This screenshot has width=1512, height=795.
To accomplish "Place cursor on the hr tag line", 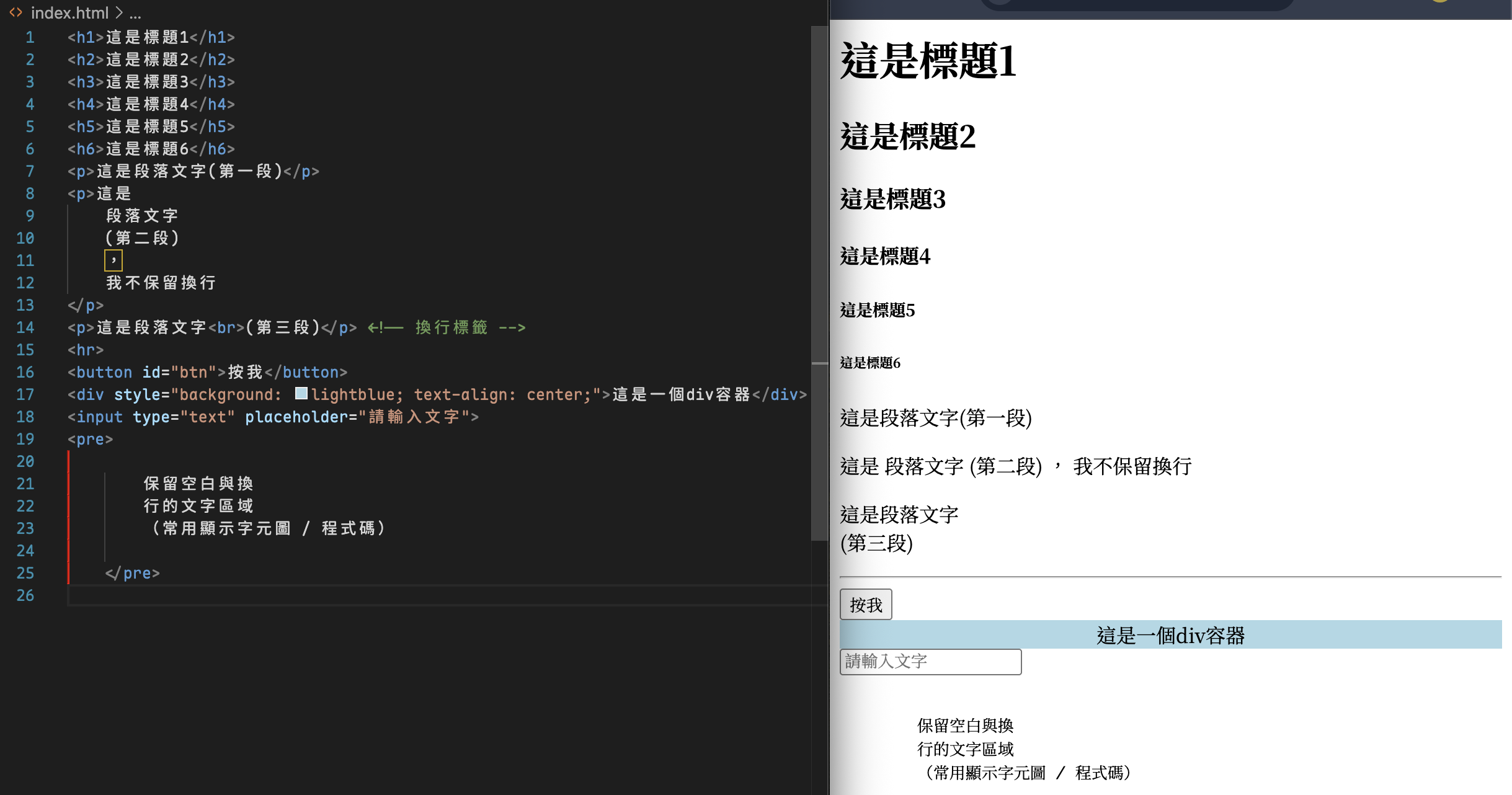I will tap(86, 350).
